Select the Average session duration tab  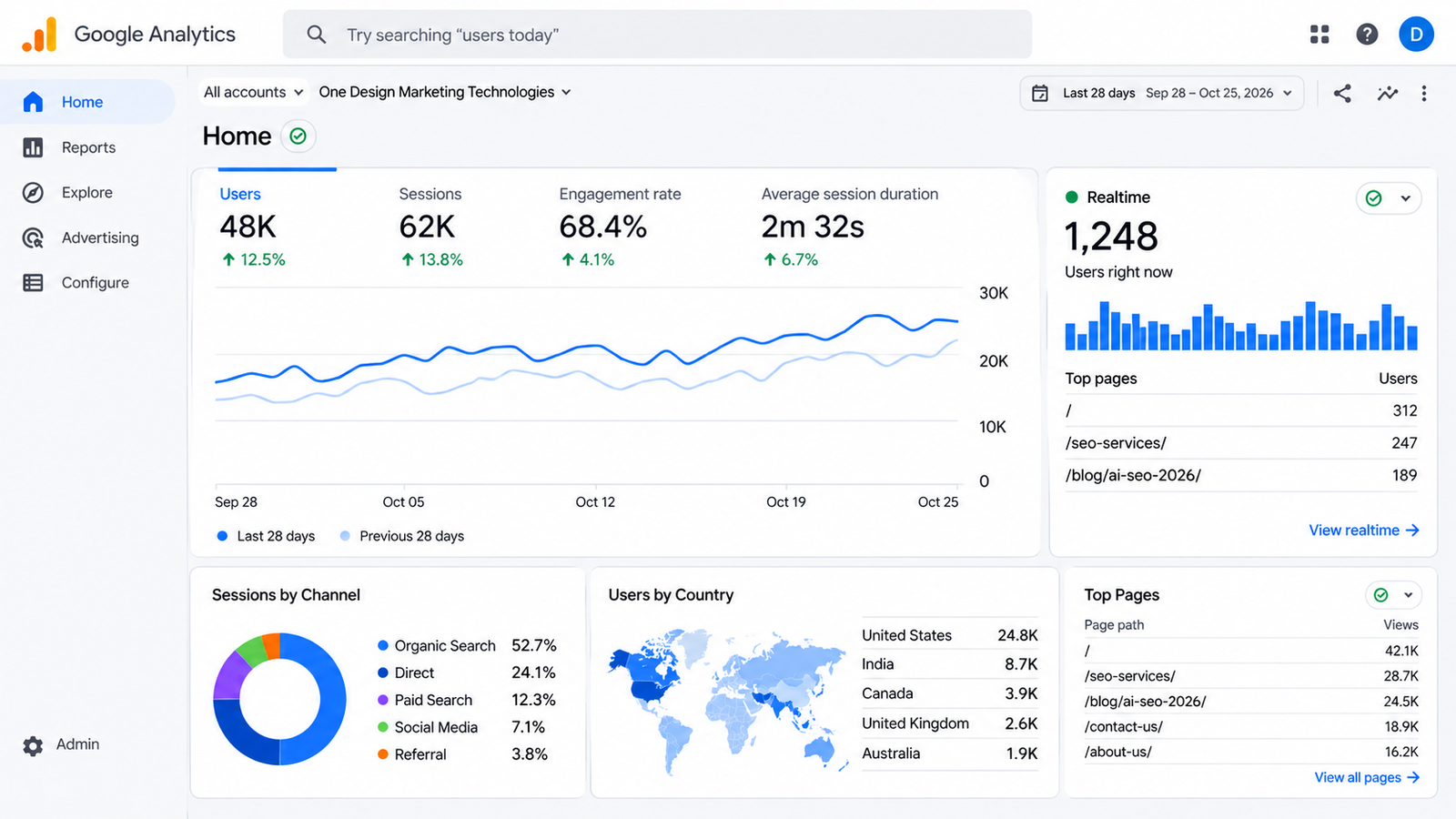850,226
